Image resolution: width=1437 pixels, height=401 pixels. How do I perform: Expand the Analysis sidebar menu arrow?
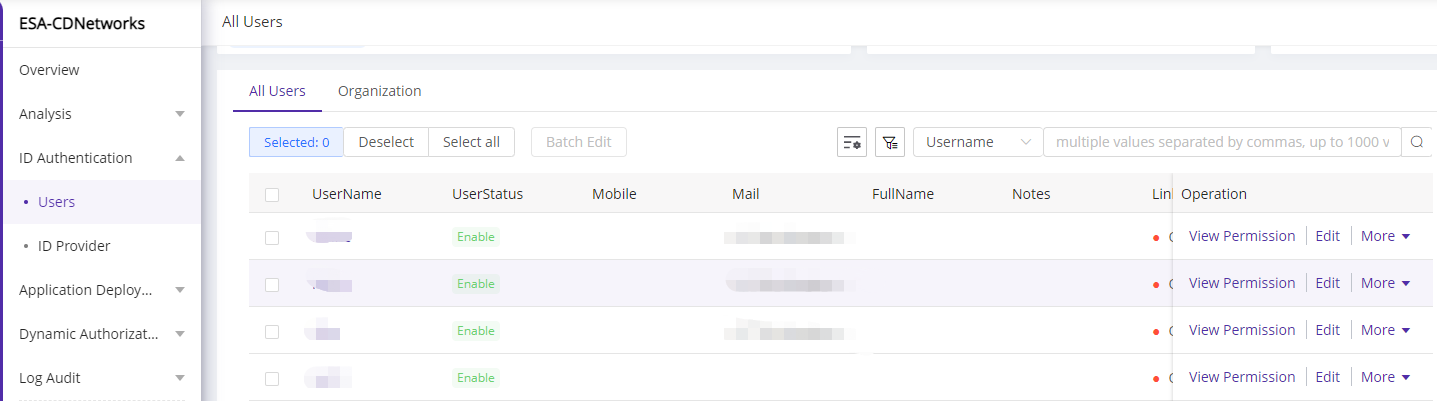tap(180, 114)
